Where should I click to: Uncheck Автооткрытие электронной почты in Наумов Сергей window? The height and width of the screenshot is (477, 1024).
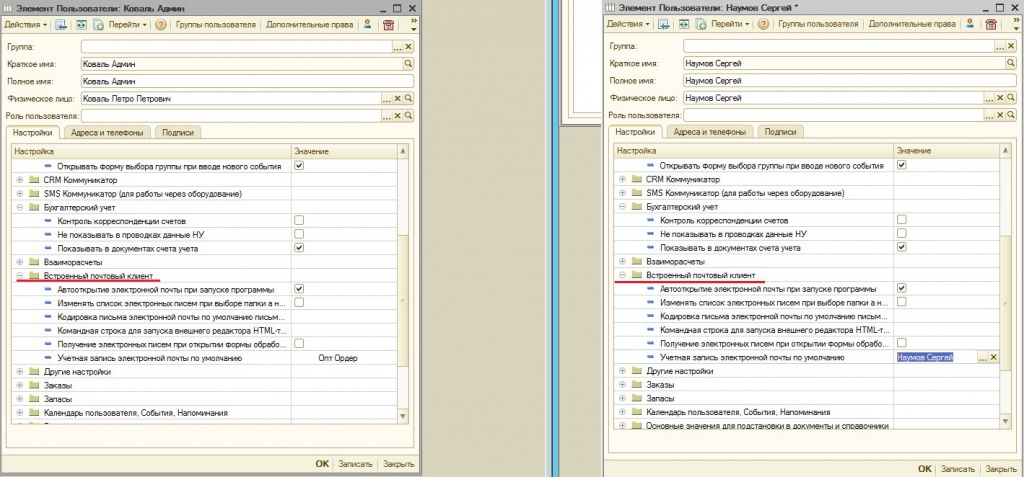tap(901, 288)
